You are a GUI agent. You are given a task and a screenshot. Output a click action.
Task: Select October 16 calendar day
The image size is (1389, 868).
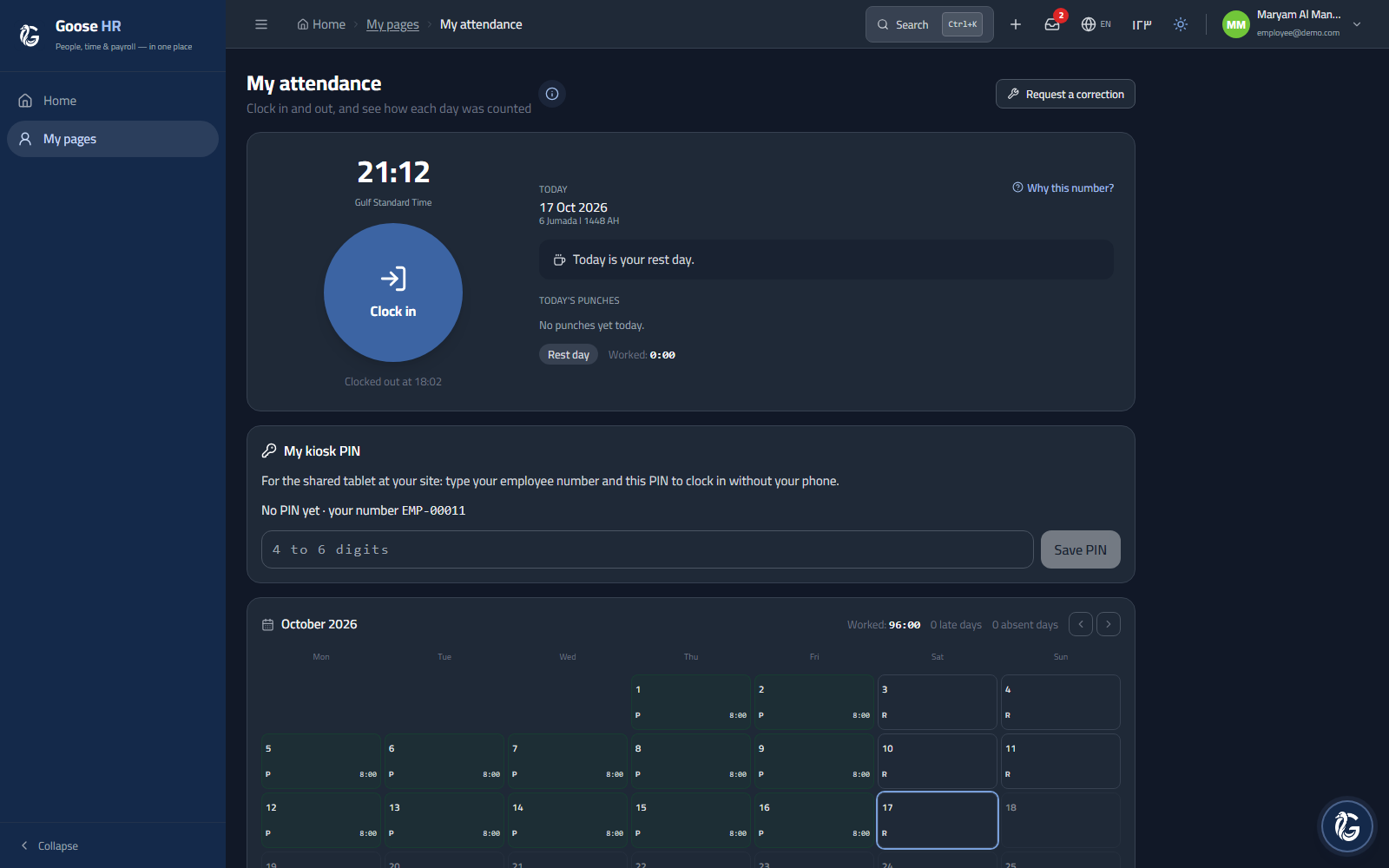(x=814, y=820)
